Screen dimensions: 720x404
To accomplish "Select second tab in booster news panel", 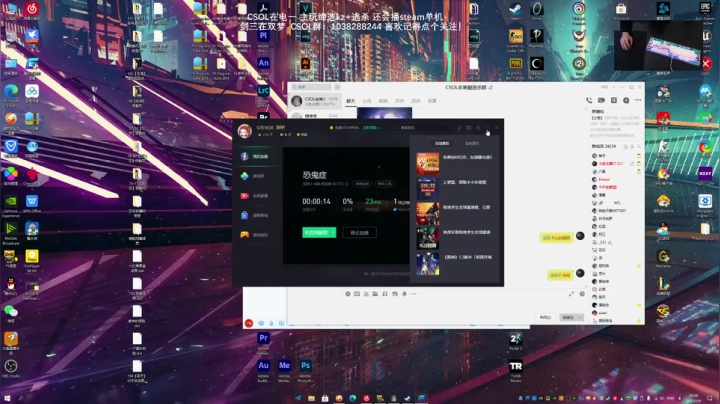I will click(472, 143).
